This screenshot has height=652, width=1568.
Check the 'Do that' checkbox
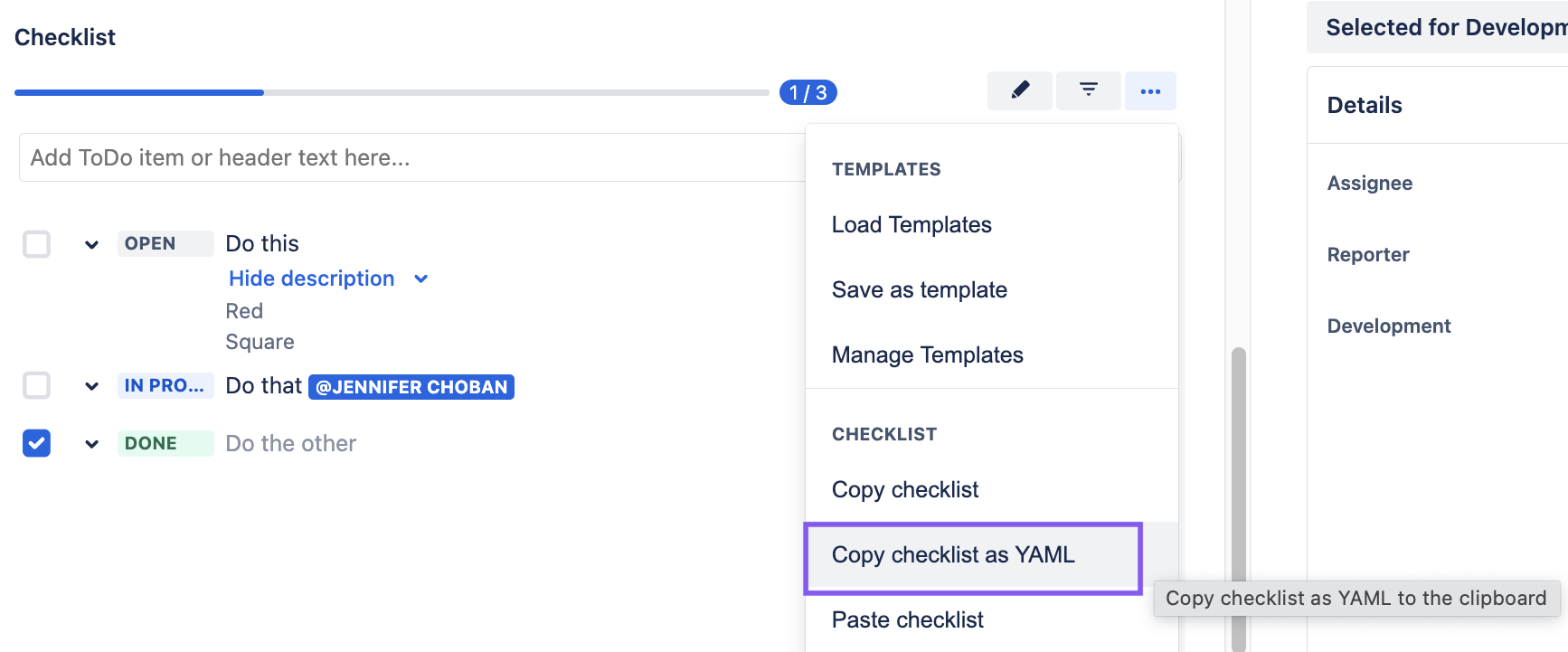tap(36, 385)
